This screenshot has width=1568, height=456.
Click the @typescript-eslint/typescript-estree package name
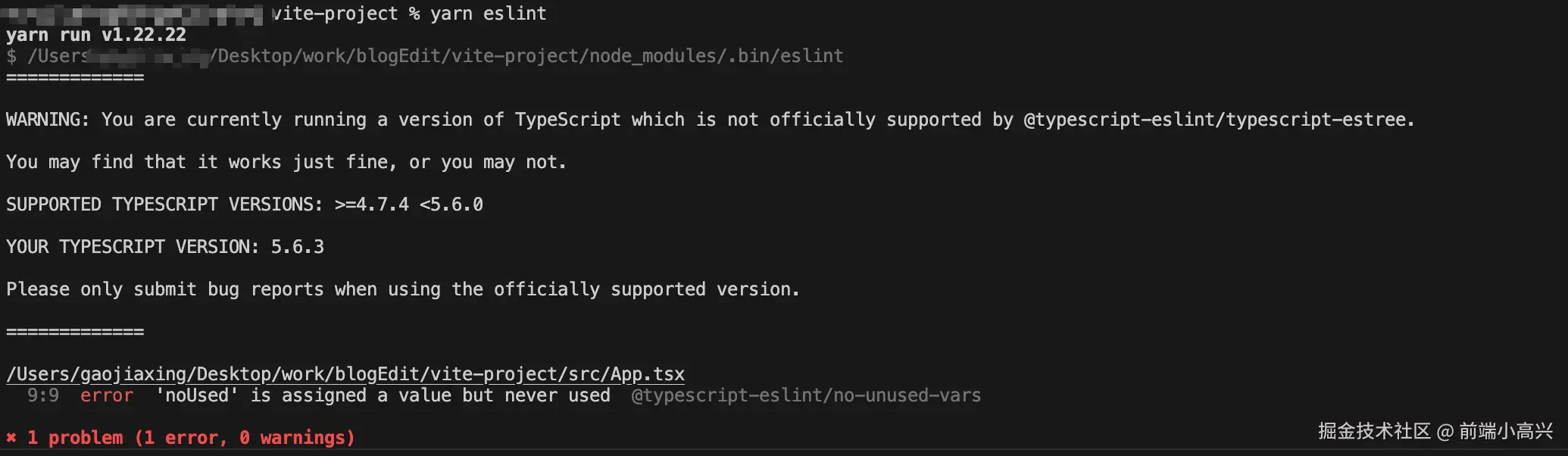[x=1218, y=120]
